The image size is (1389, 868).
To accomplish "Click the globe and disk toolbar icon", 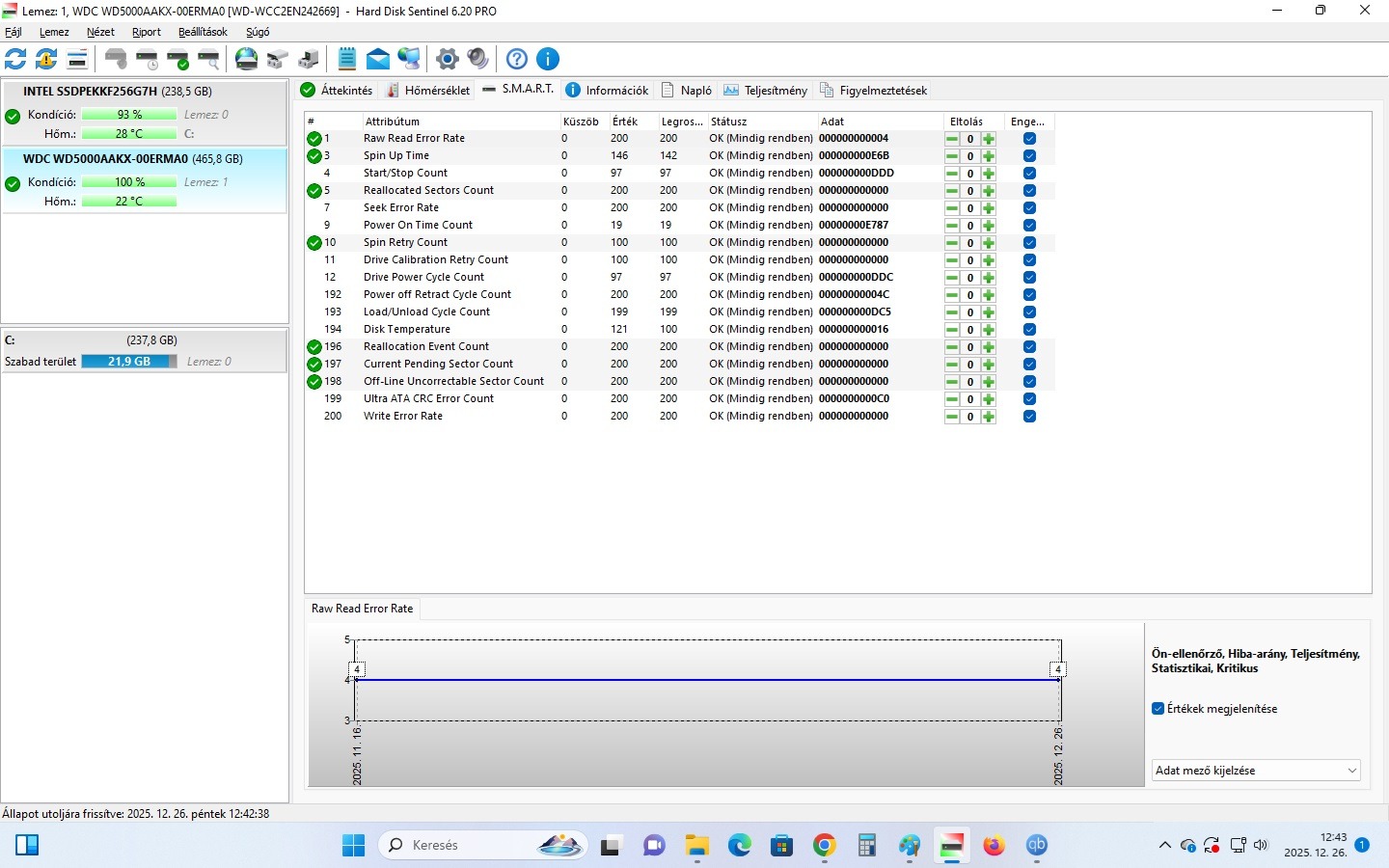I will coord(247,59).
